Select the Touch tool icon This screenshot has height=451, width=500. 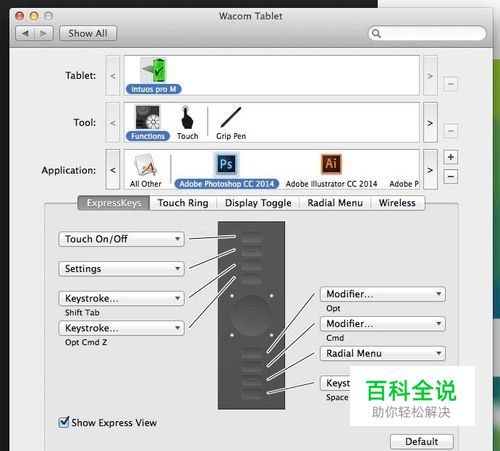(x=187, y=117)
